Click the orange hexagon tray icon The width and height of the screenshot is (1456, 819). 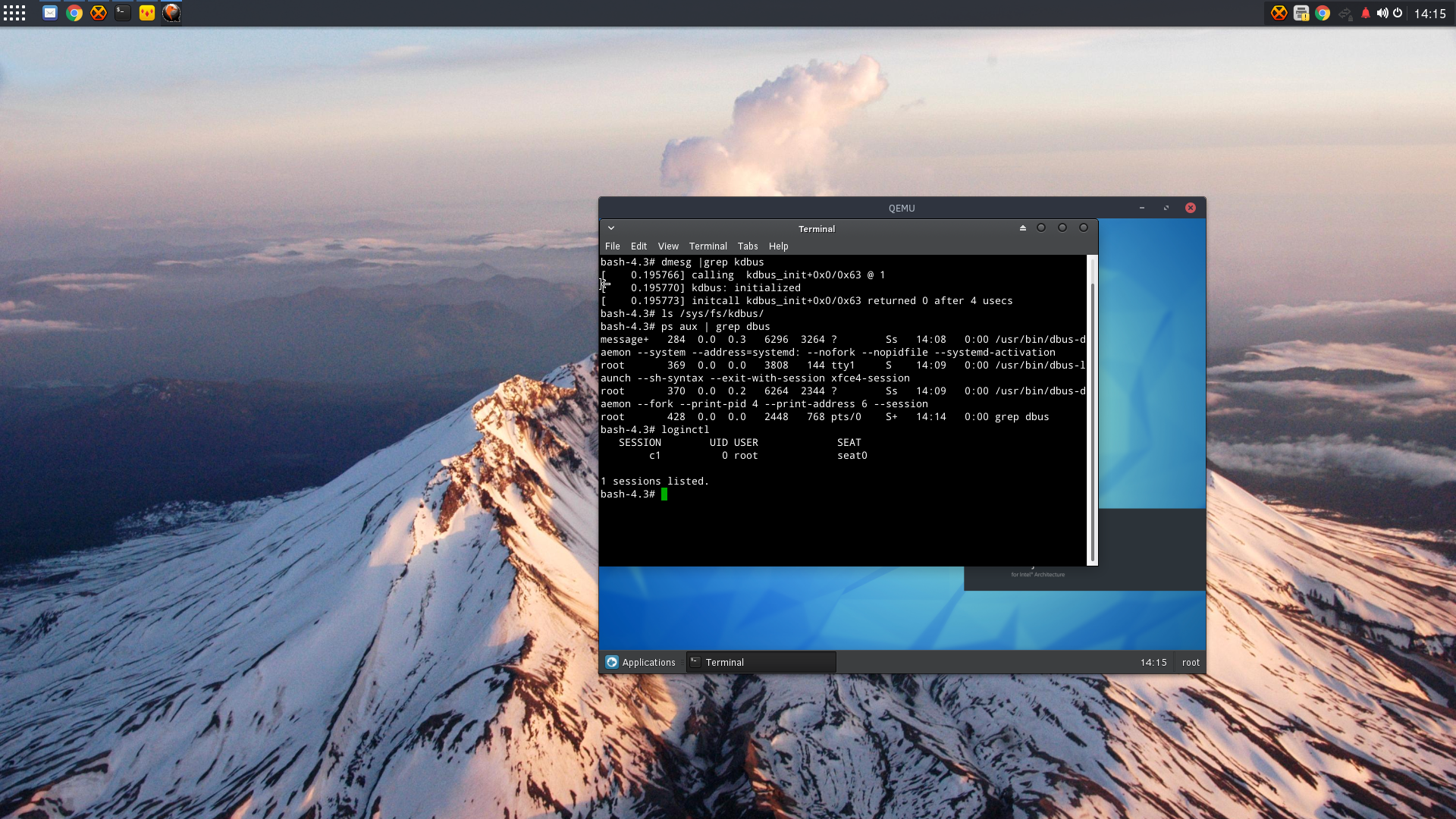1279,13
